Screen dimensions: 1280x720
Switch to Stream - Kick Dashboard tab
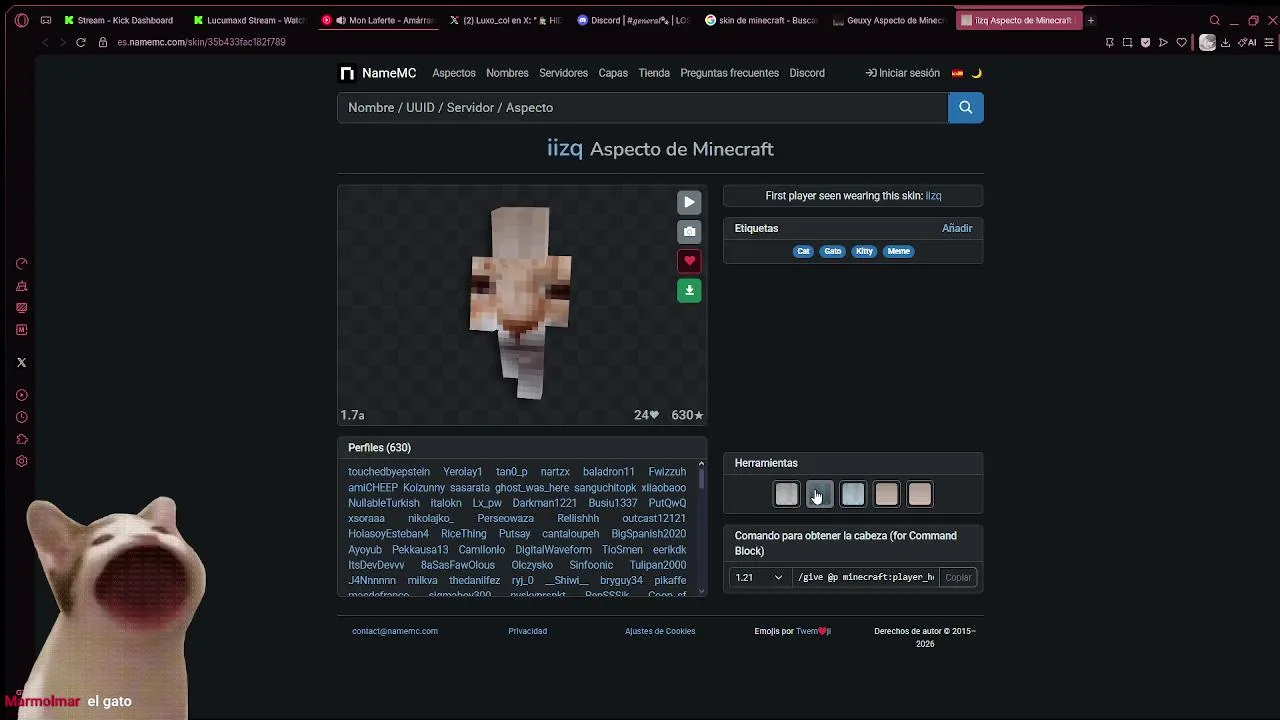pyautogui.click(x=119, y=20)
